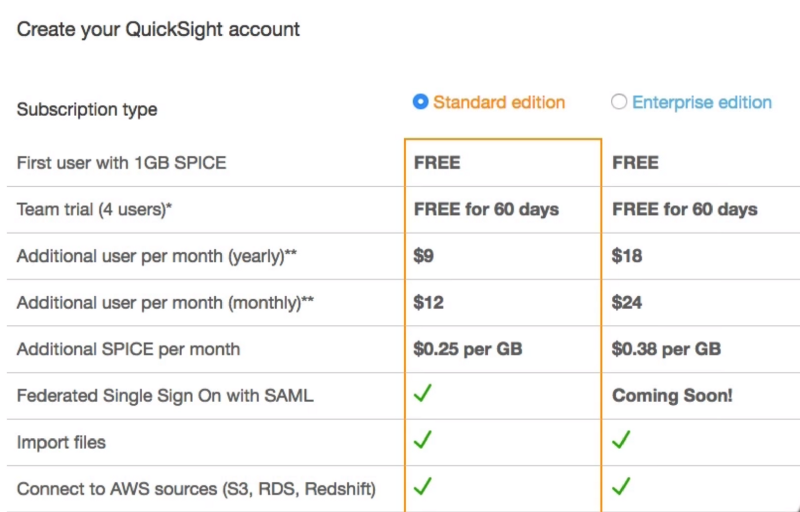Image resolution: width=800 pixels, height=512 pixels.
Task: Click the Enterprise $18 yearly user price
Action: pos(627,256)
